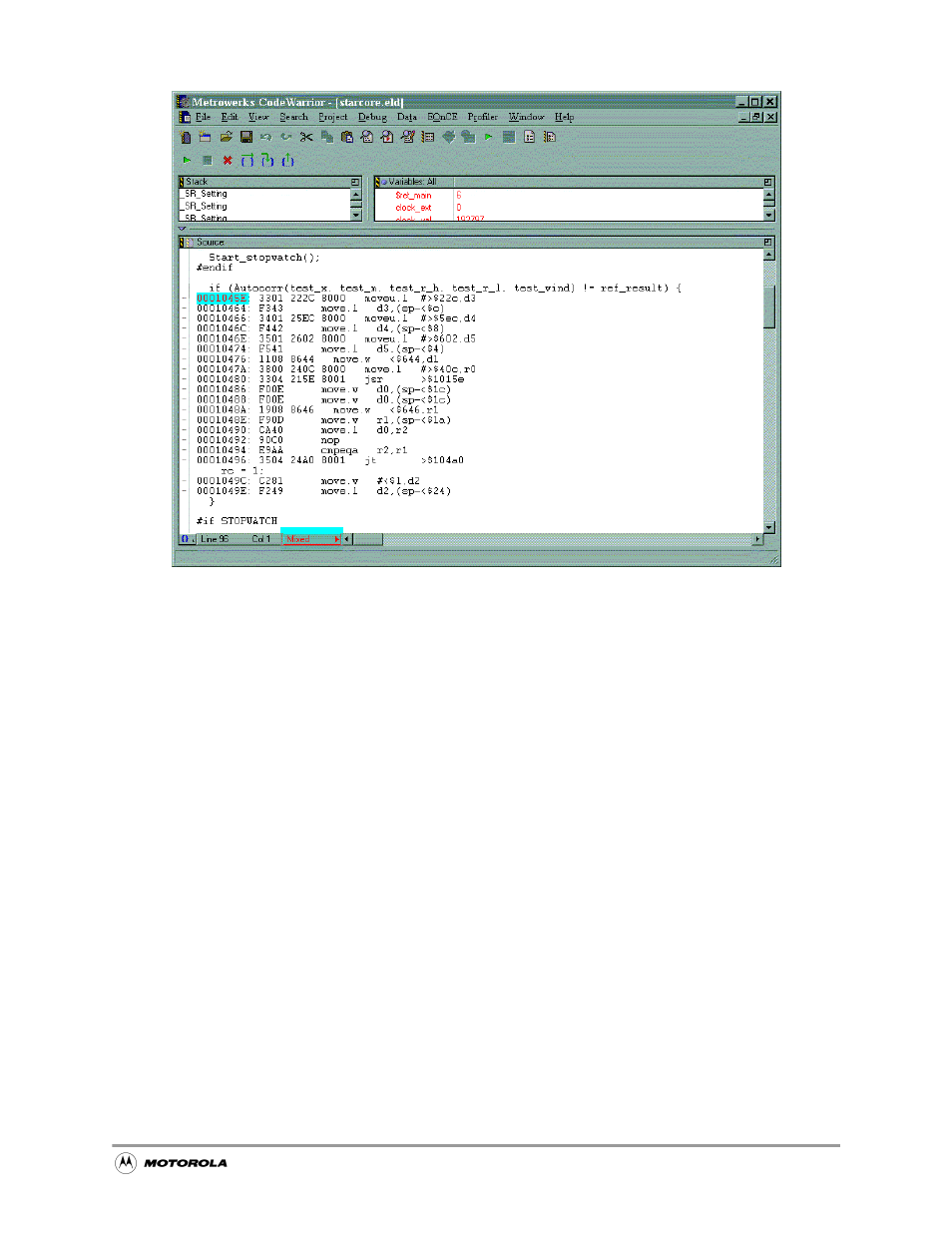
Task: Click the Source horizontal scroll right arrow
Action: pos(757,539)
